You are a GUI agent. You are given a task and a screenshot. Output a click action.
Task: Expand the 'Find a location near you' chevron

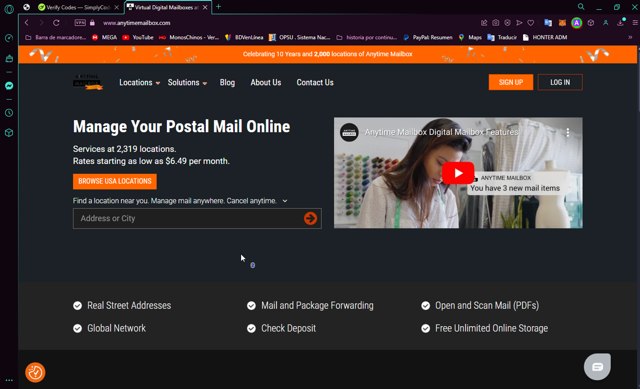[x=285, y=201]
